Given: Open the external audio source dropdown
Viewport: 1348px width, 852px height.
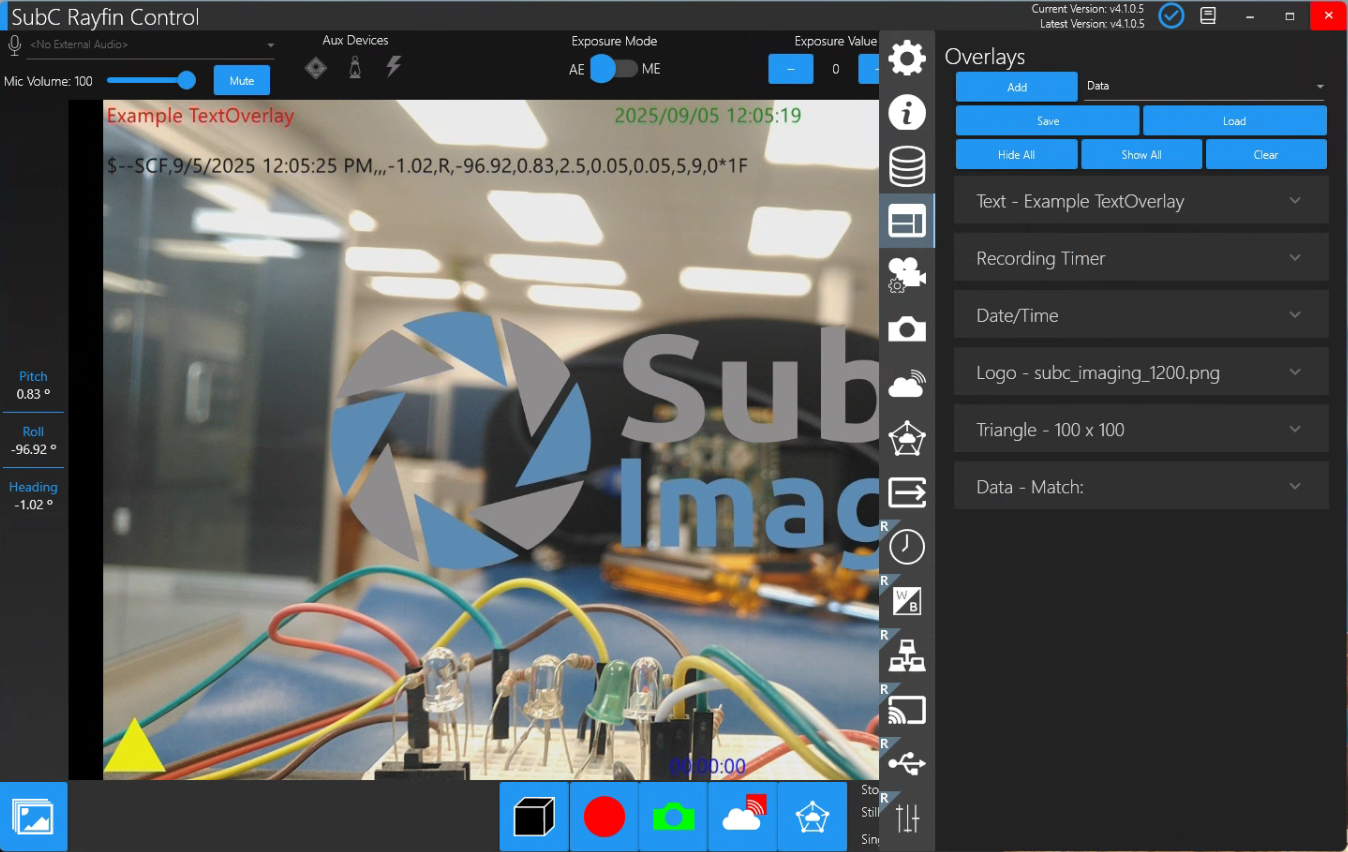Looking at the screenshot, I should [x=150, y=45].
